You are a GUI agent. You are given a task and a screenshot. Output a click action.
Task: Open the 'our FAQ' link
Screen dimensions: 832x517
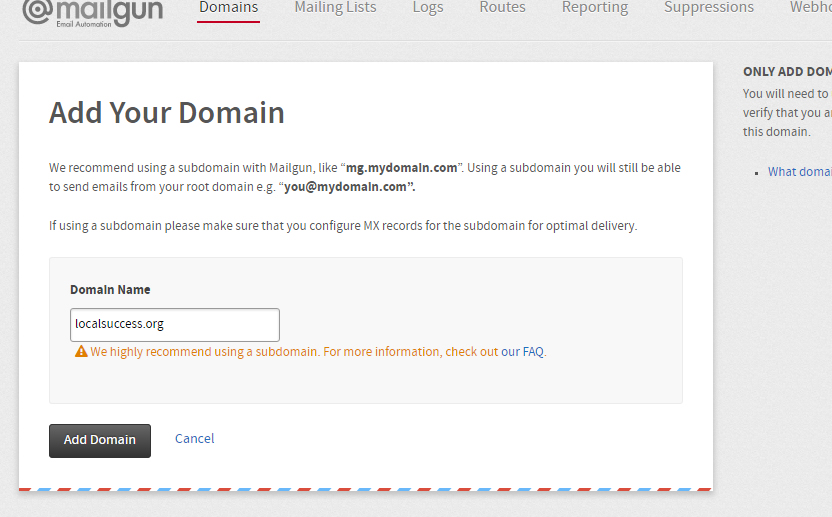pyautogui.click(x=522, y=352)
